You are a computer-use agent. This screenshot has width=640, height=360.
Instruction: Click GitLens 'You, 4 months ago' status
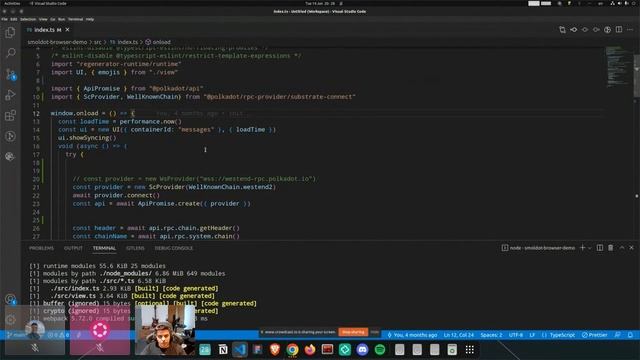click(x=412, y=335)
